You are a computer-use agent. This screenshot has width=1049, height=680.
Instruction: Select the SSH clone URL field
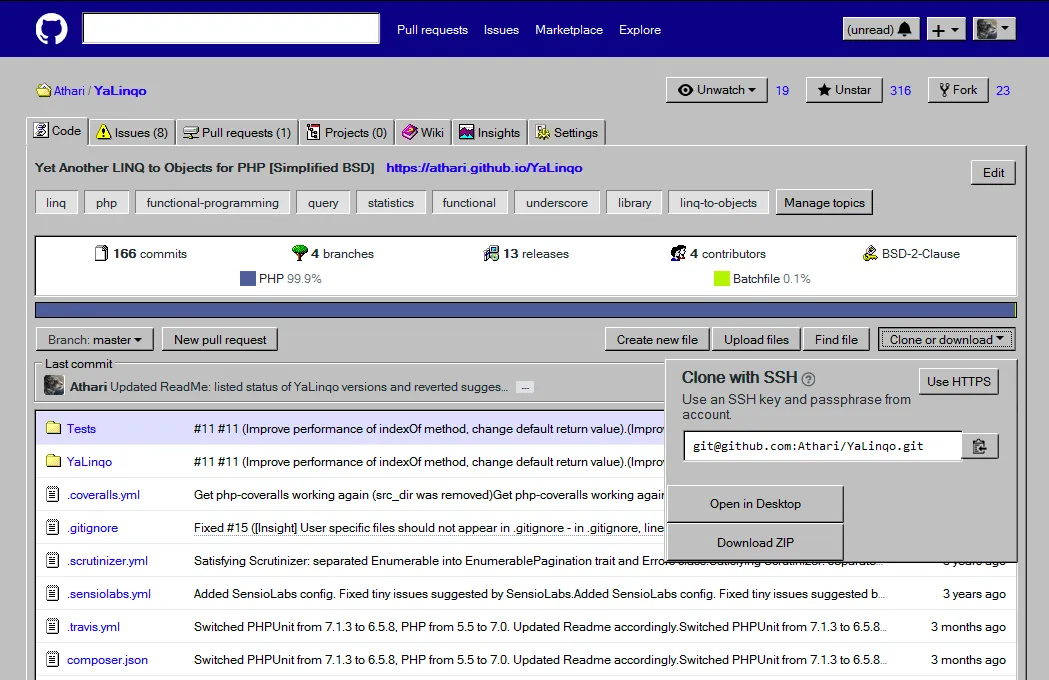(x=823, y=446)
